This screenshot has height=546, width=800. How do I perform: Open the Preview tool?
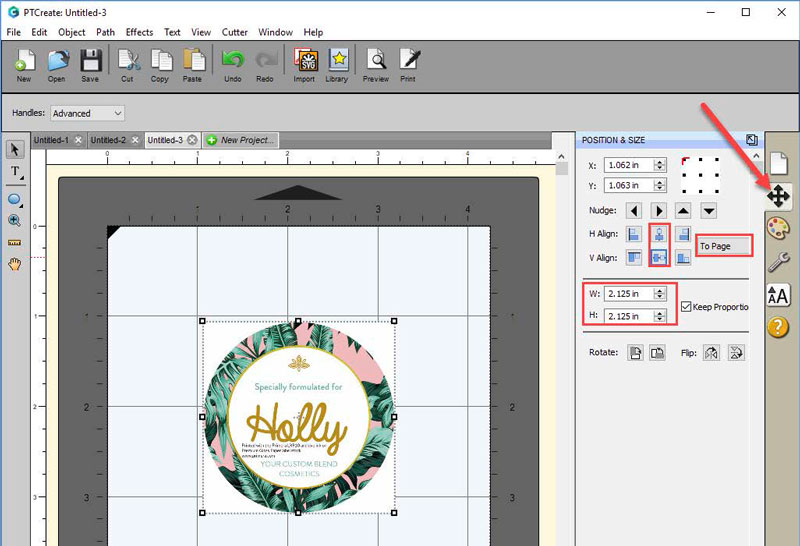point(376,65)
